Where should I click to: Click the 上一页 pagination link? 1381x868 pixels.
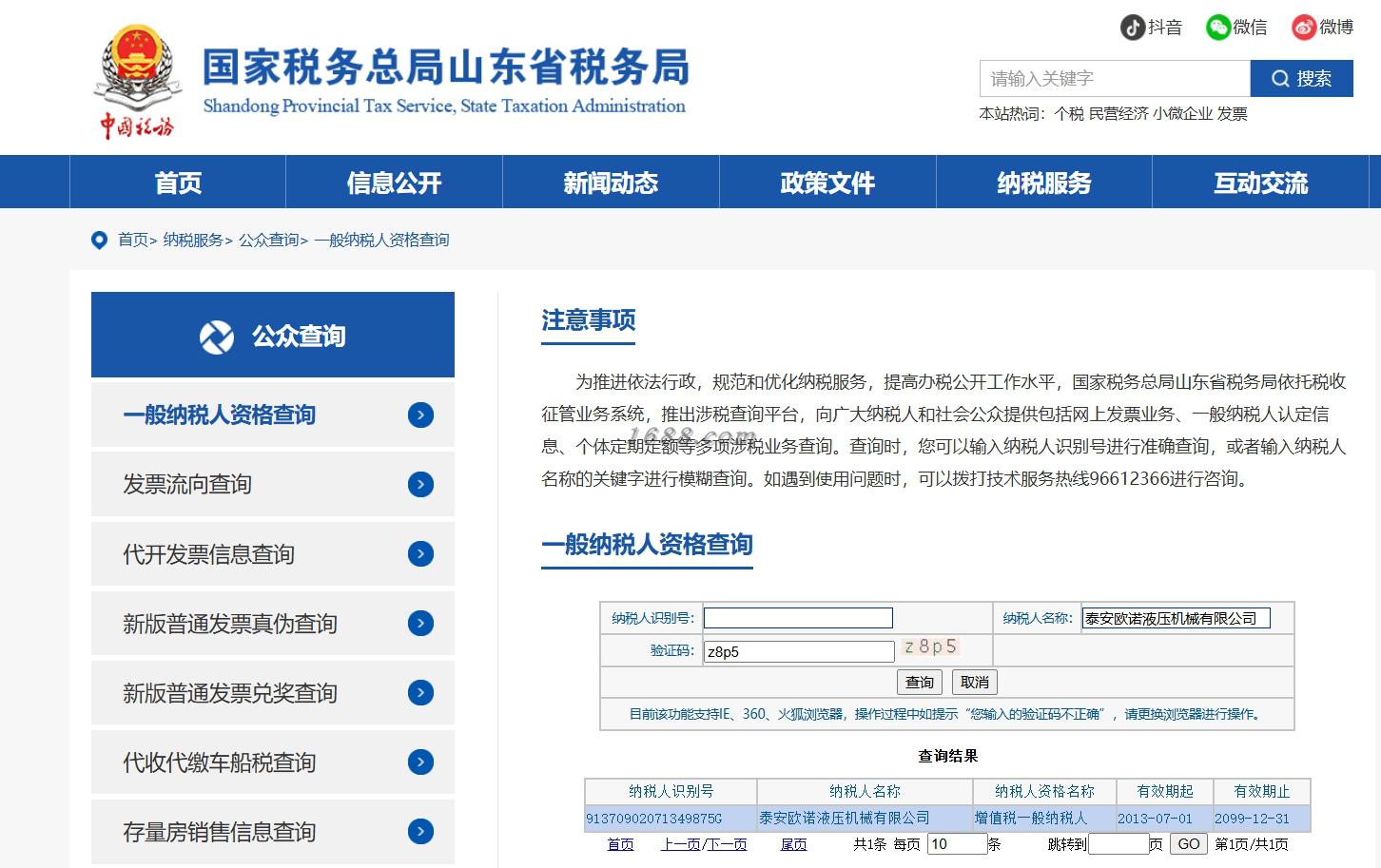pyautogui.click(x=681, y=844)
